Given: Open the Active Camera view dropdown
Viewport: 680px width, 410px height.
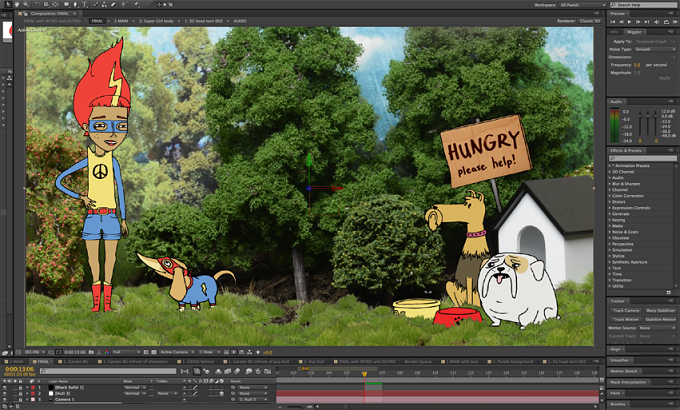Looking at the screenshot, I should pos(177,352).
